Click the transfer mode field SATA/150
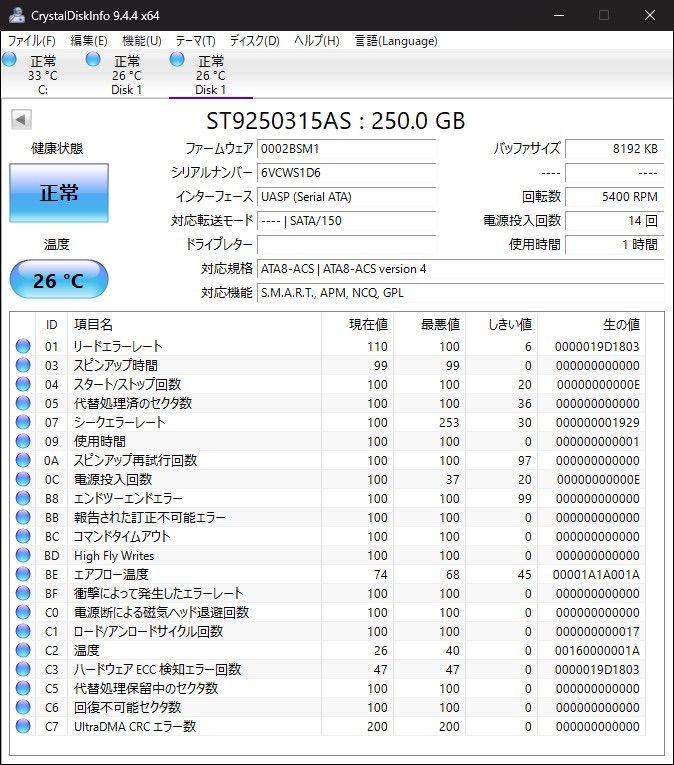This screenshot has width=674, height=765. (x=347, y=221)
